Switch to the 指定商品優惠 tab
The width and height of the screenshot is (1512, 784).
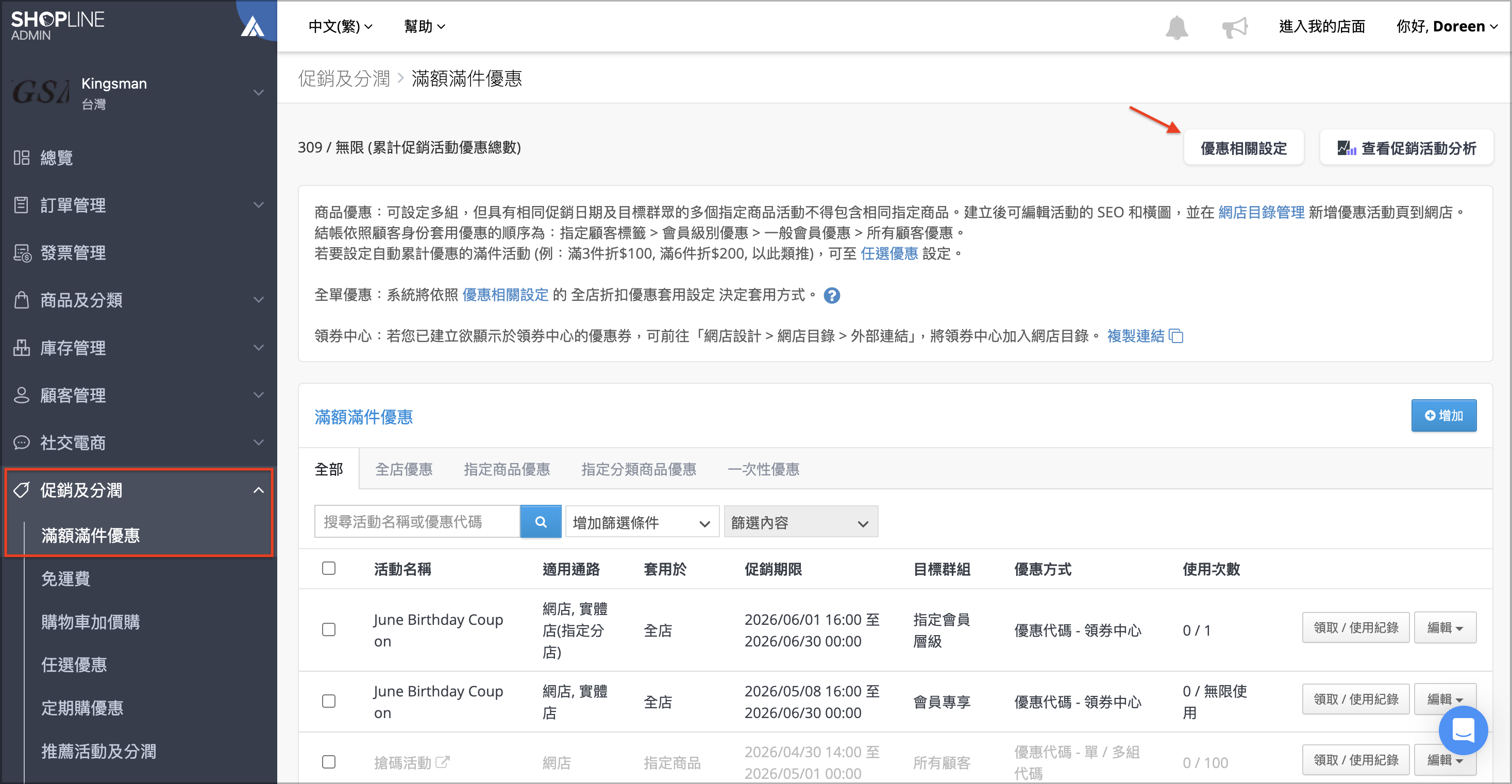coord(507,469)
